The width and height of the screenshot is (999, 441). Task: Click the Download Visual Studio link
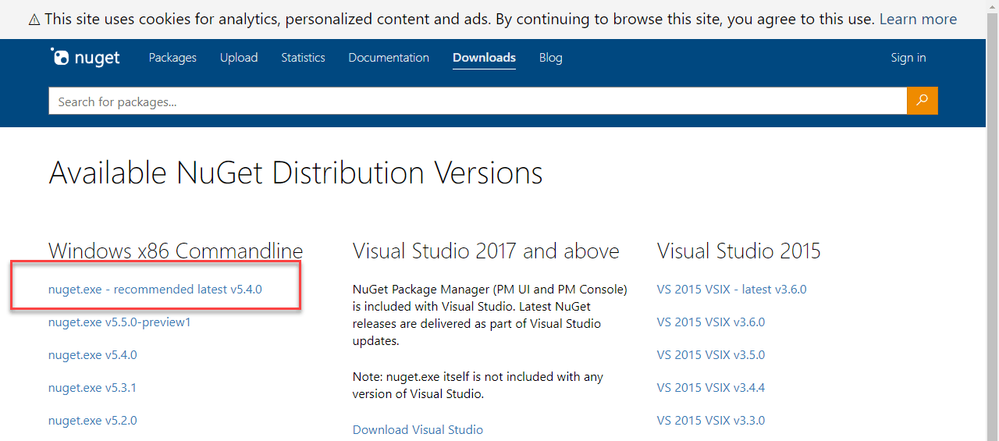418,430
